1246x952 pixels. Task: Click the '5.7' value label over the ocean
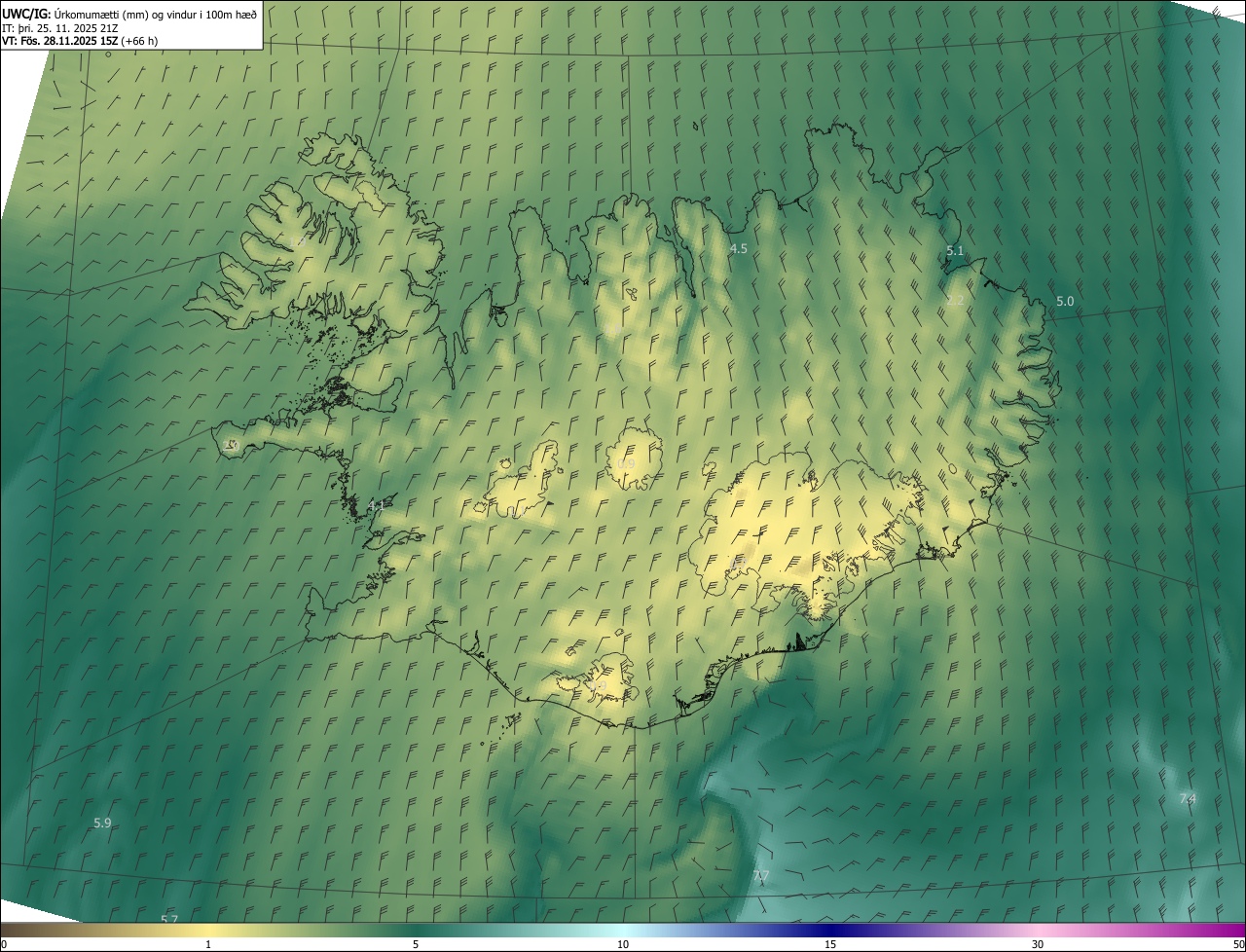169,919
